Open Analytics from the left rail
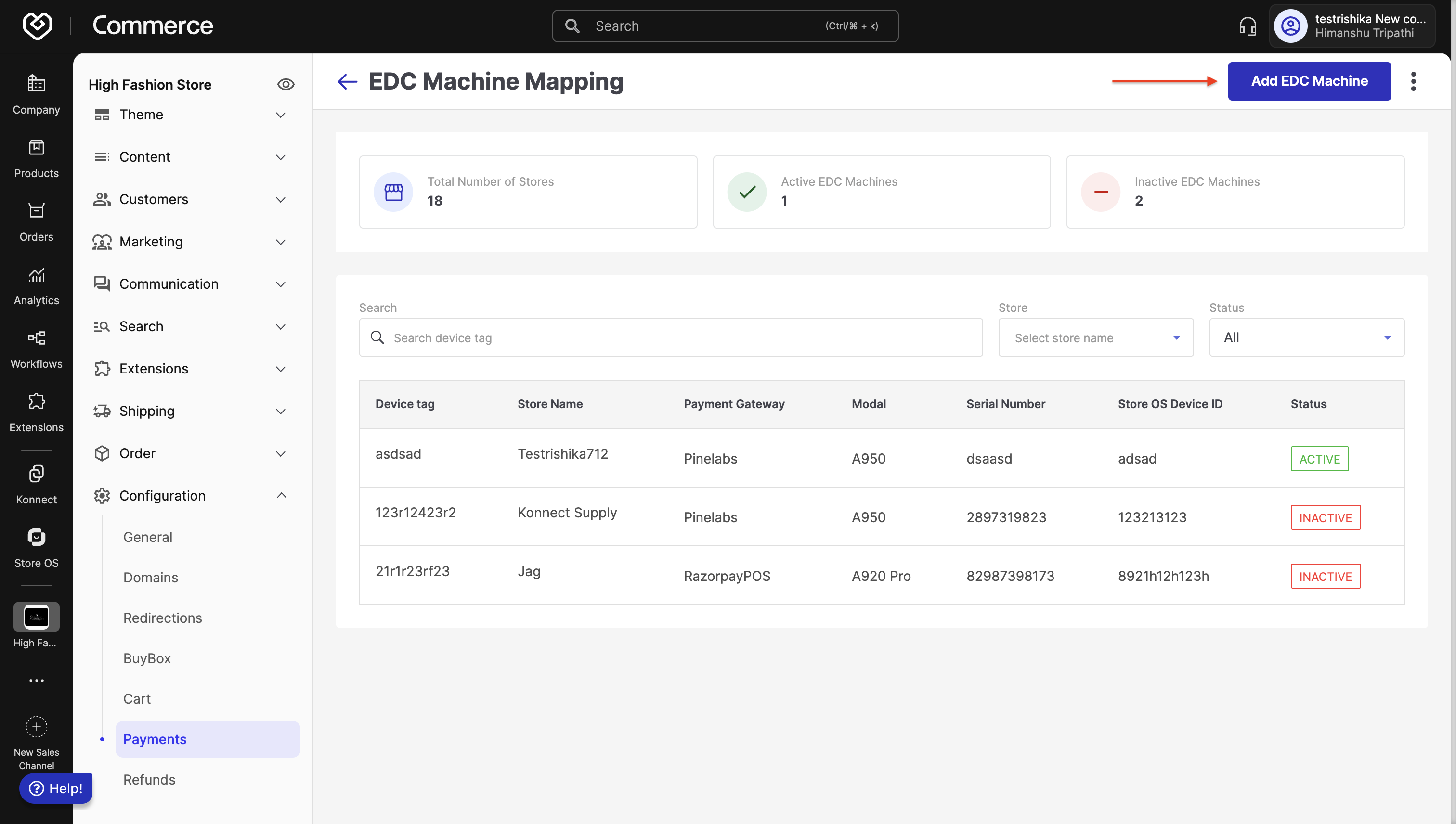Viewport: 1456px width, 824px height. [x=36, y=286]
